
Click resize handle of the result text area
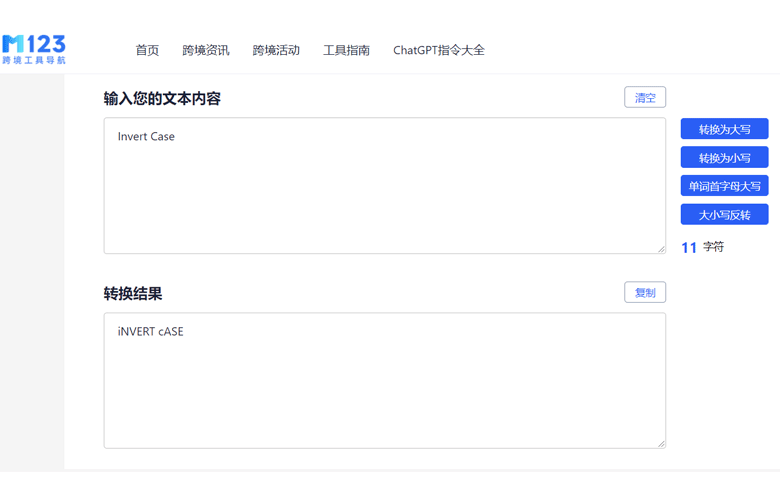(x=661, y=444)
